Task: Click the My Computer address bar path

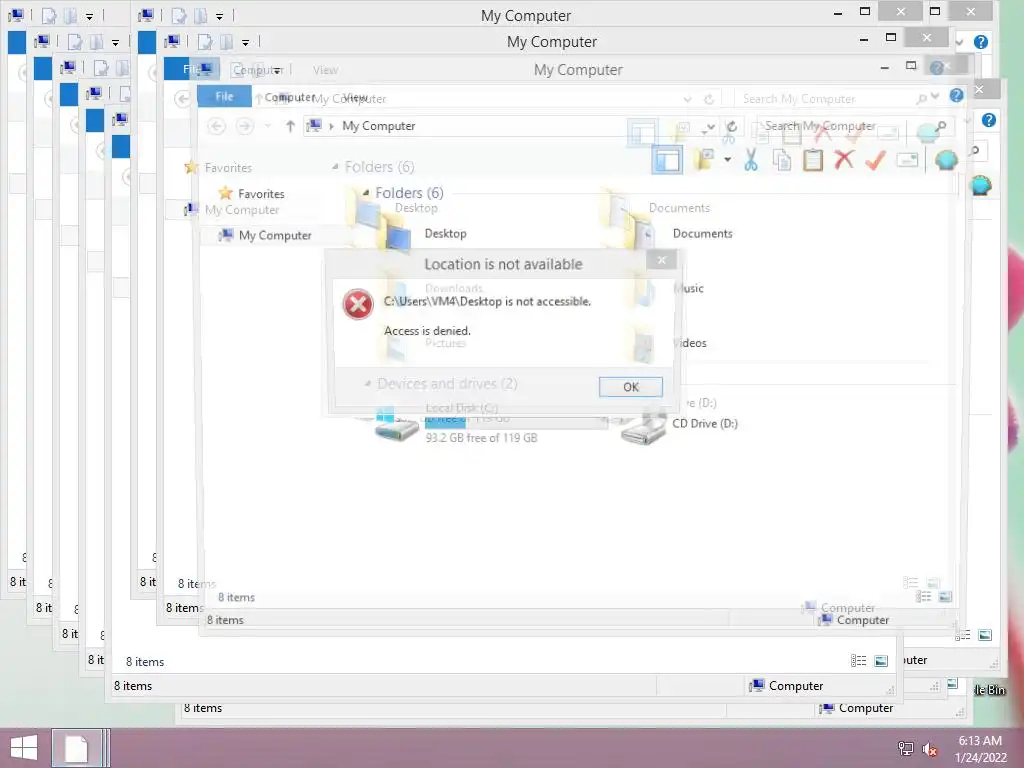Action: pyautogui.click(x=379, y=126)
